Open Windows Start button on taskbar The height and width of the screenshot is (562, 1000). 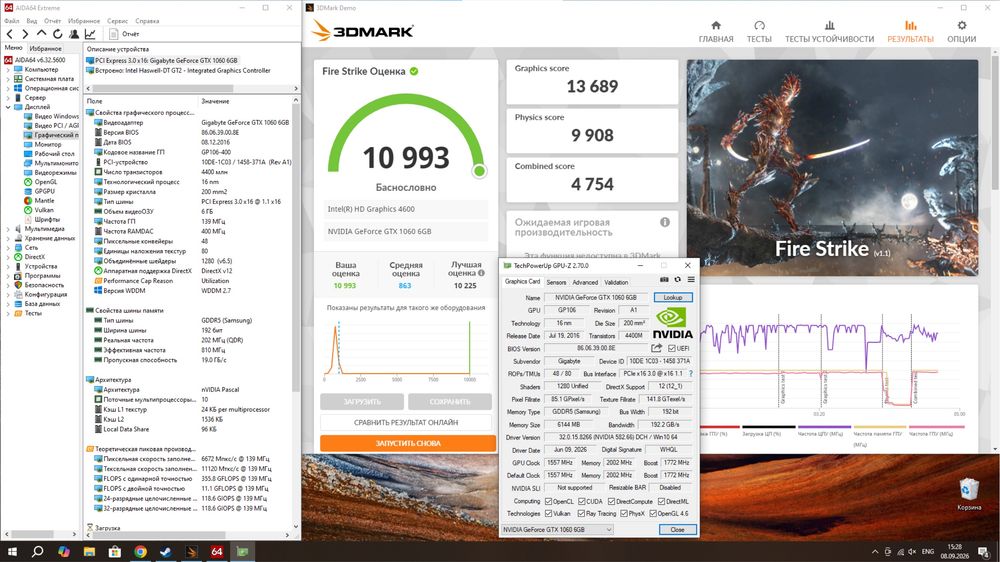pos(11,552)
